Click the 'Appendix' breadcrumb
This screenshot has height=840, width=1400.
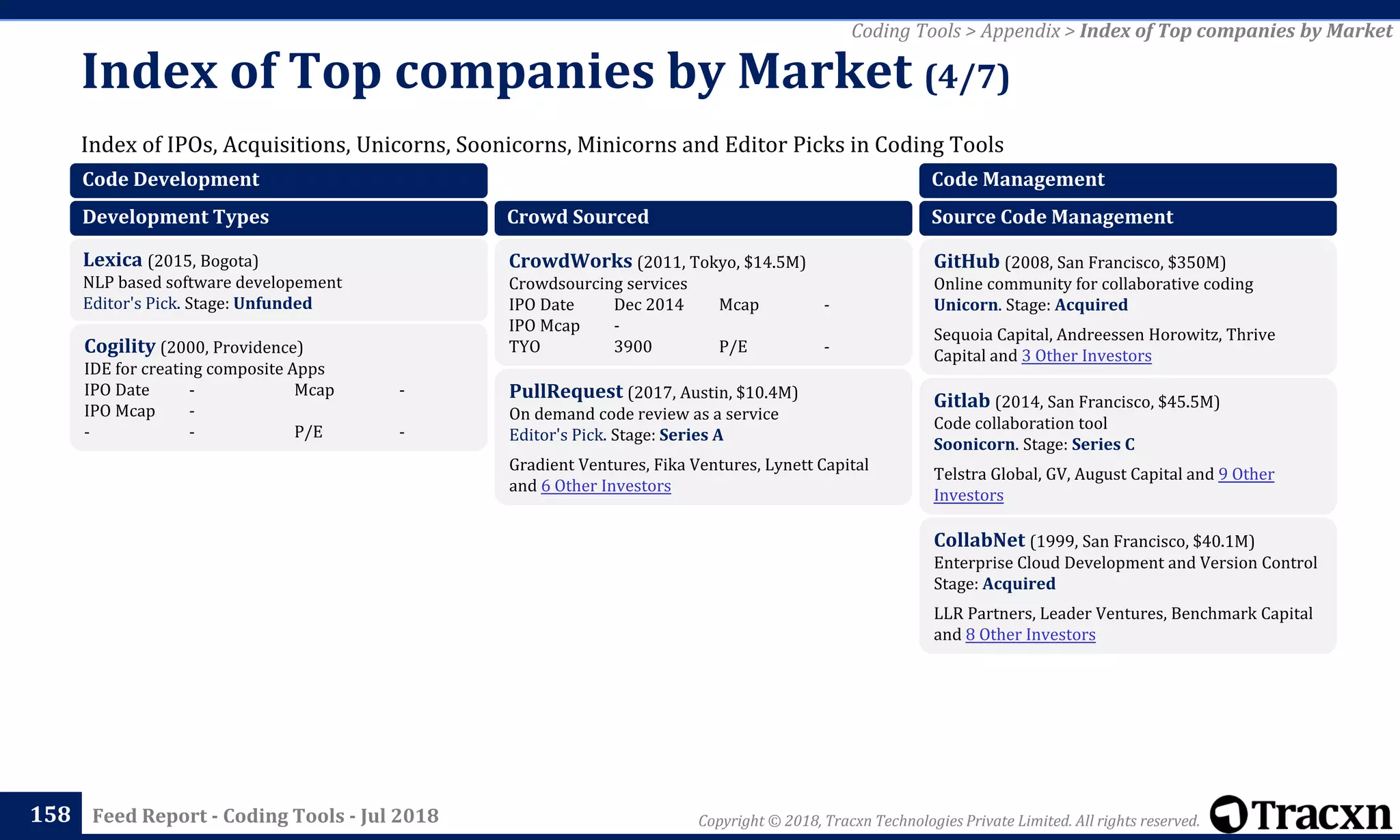1020,31
